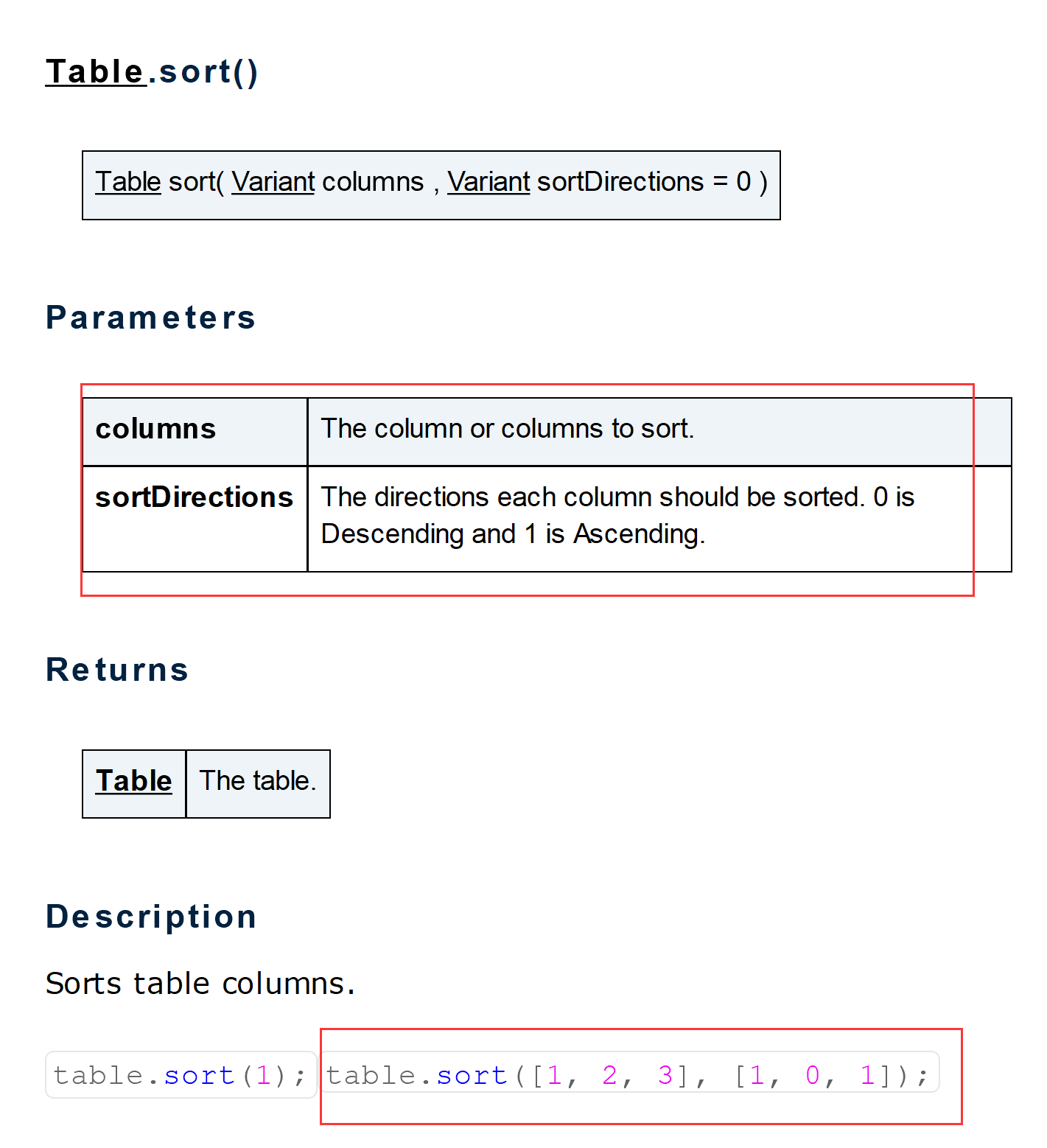Click 'The table.' return description cell
1047x1148 pixels.
coord(257,781)
